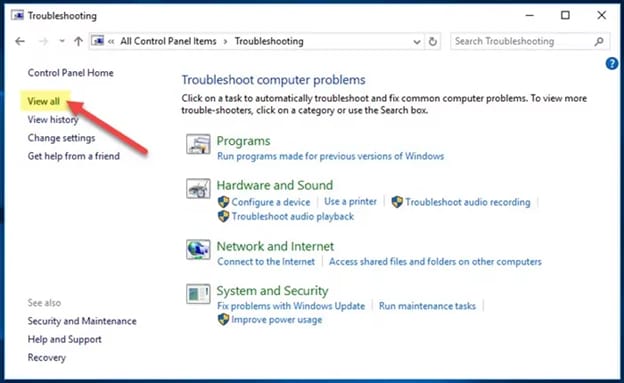
Task: Open Change settings
Action: [x=61, y=138]
